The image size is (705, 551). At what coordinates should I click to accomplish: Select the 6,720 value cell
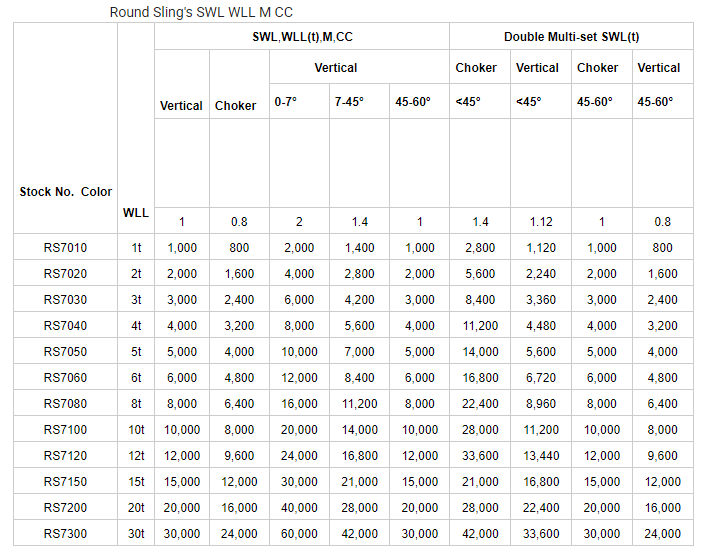pyautogui.click(x=537, y=377)
